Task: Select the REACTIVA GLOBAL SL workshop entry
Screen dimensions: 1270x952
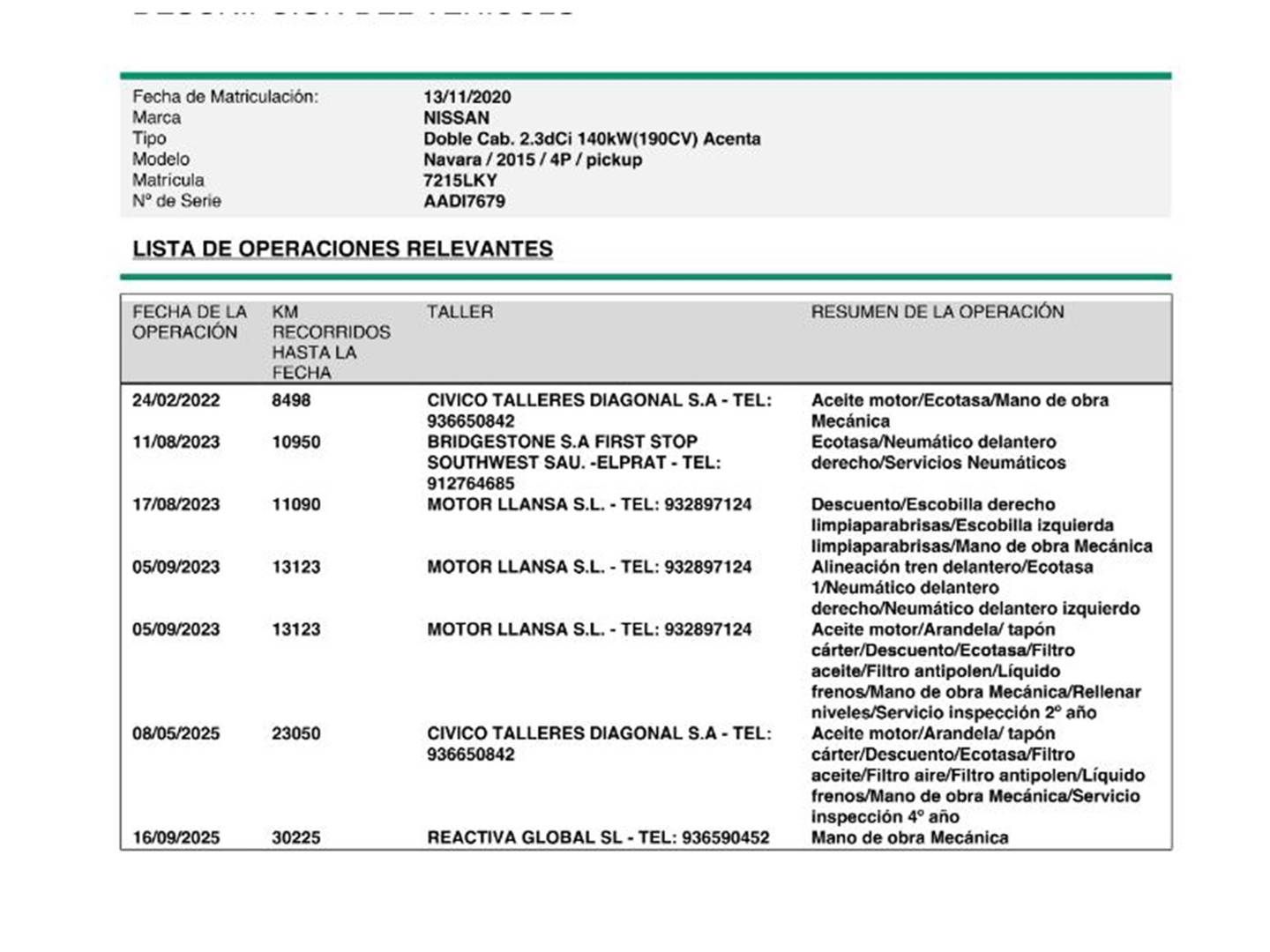Action: pos(597,837)
